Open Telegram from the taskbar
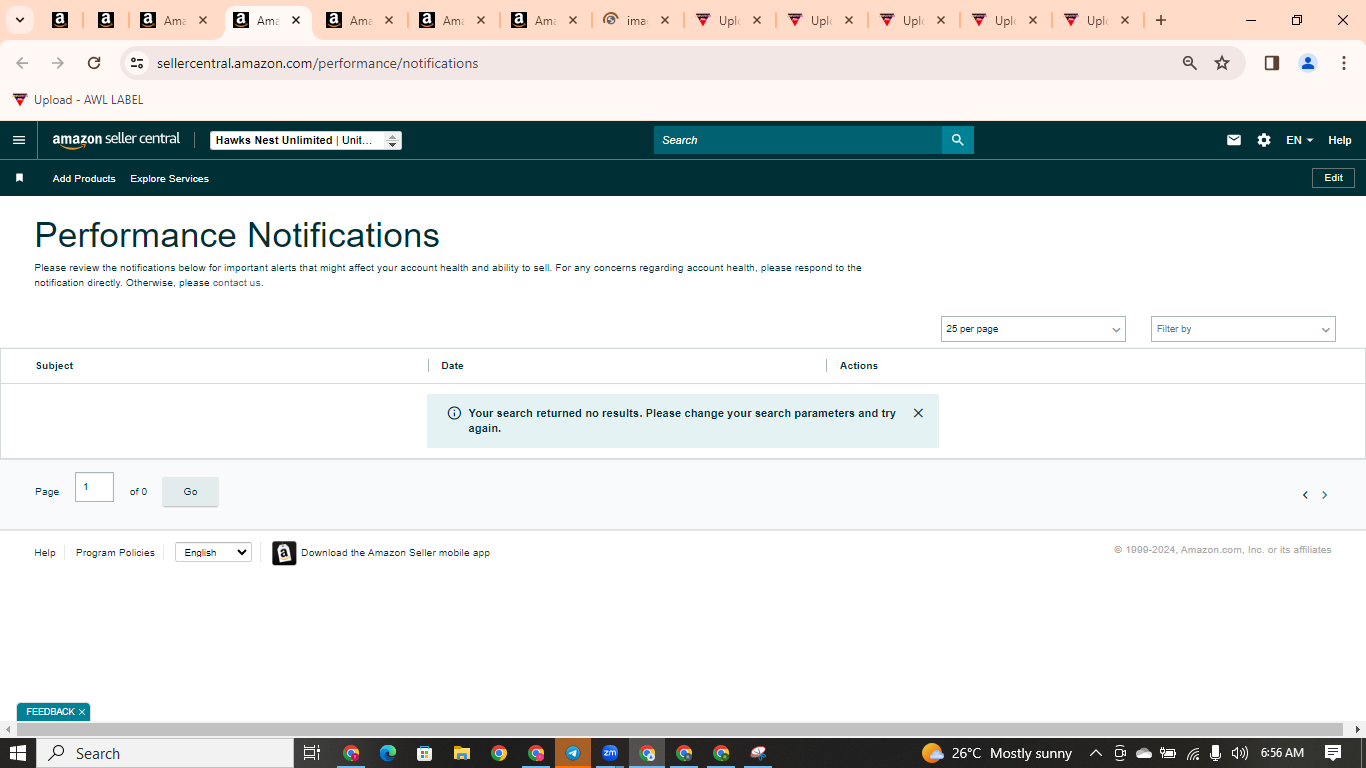Image resolution: width=1366 pixels, height=768 pixels. pyautogui.click(x=573, y=753)
